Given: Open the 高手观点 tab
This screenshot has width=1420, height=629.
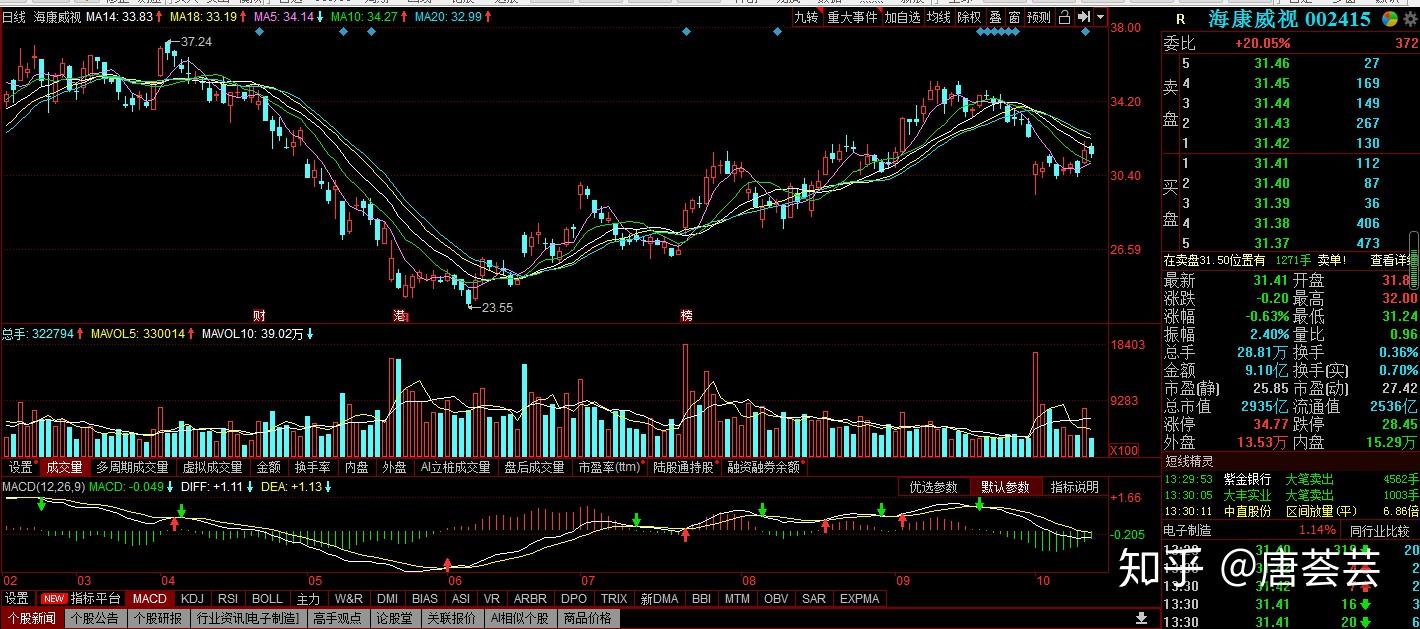Looking at the screenshot, I should click(x=338, y=619).
